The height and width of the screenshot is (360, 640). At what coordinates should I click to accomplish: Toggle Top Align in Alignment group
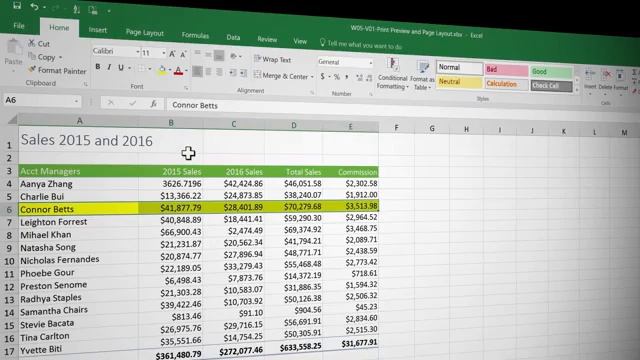tap(198, 53)
